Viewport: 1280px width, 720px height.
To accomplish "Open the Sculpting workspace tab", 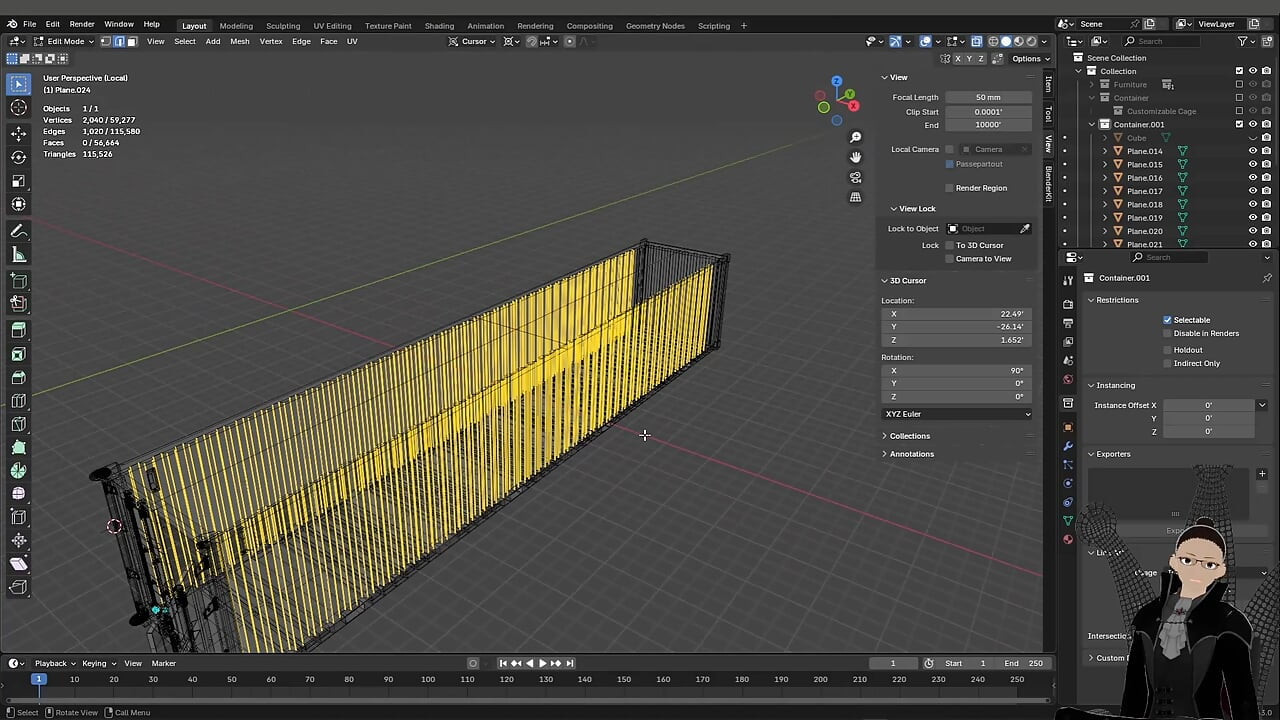I will (x=283, y=25).
